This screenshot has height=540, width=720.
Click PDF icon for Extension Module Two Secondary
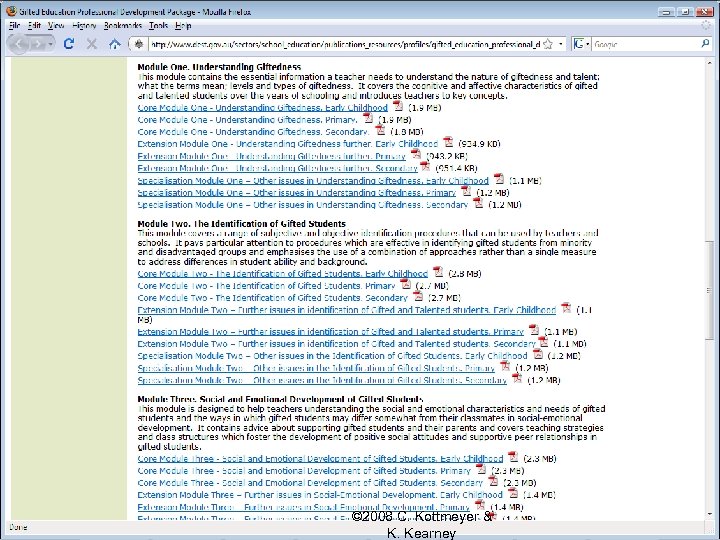point(543,342)
